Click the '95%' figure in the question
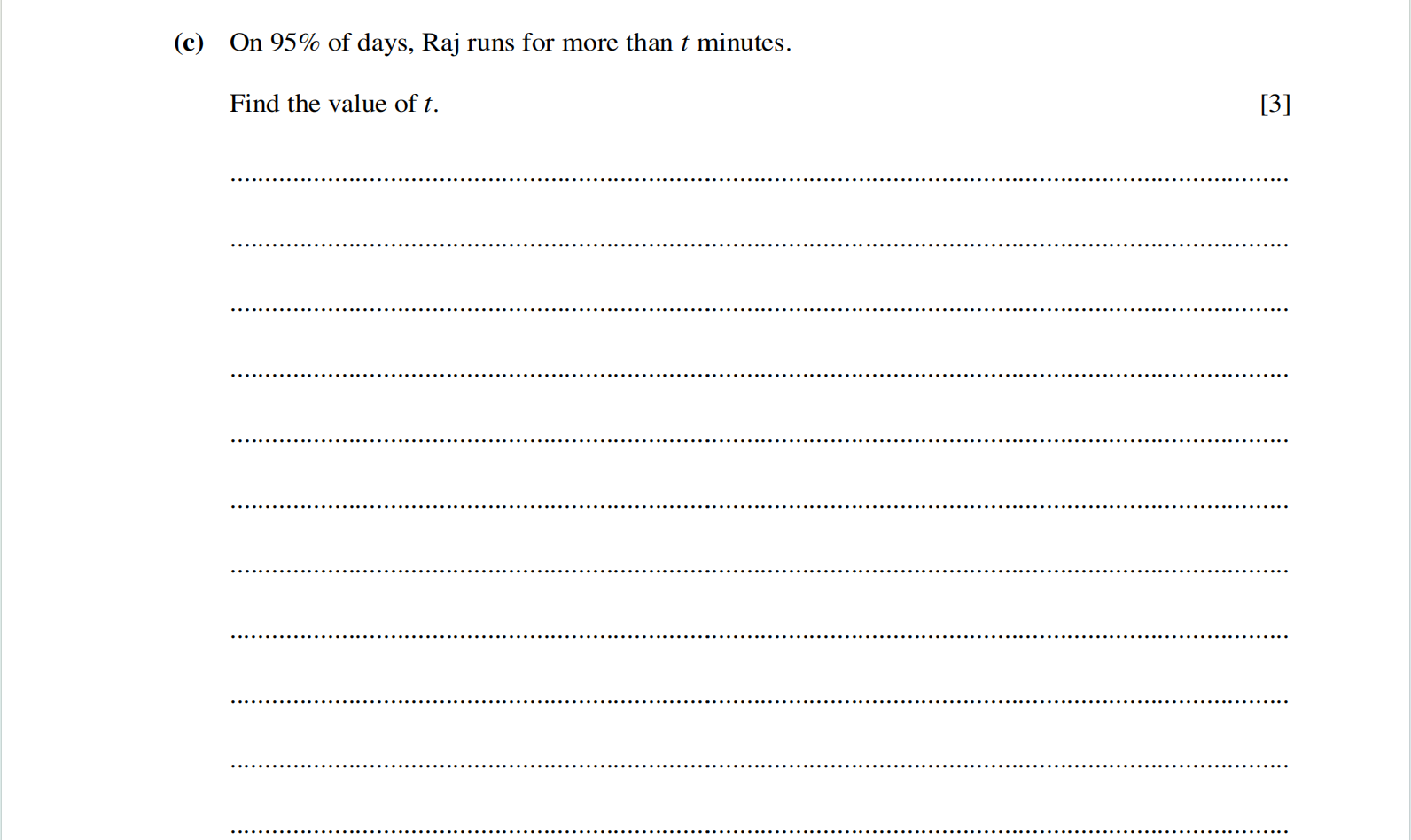 click(294, 43)
